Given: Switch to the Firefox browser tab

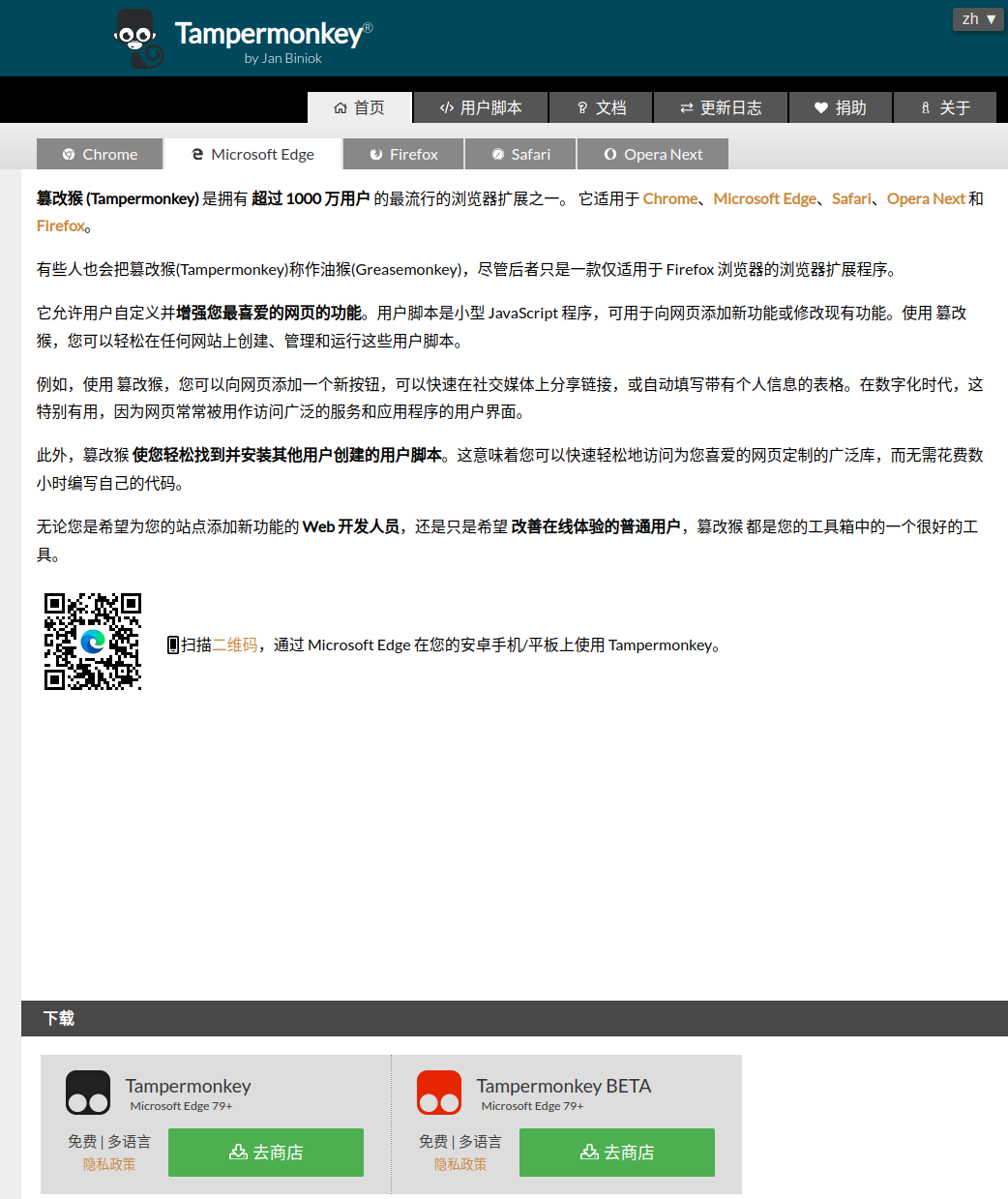Looking at the screenshot, I should [403, 154].
